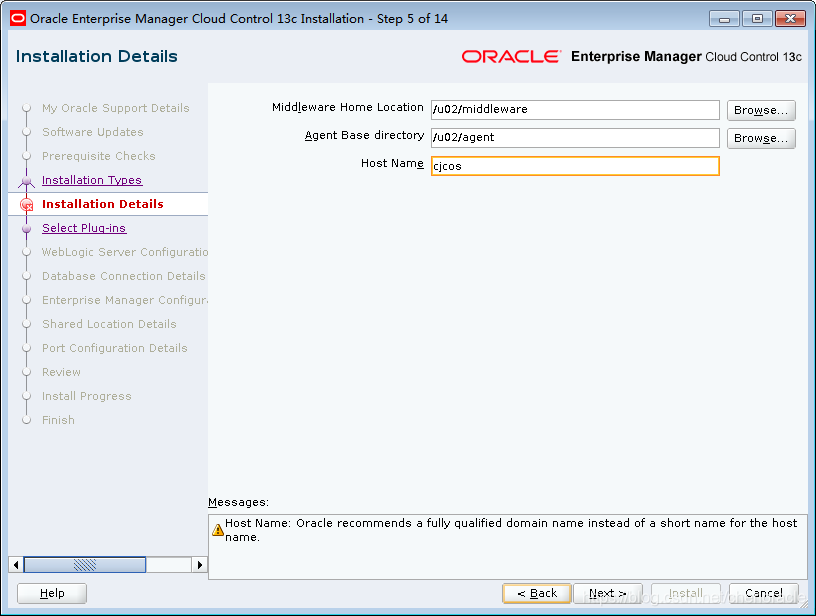Viewport: 816px width, 616px height.
Task: Go Back to previous step
Action: (537, 594)
